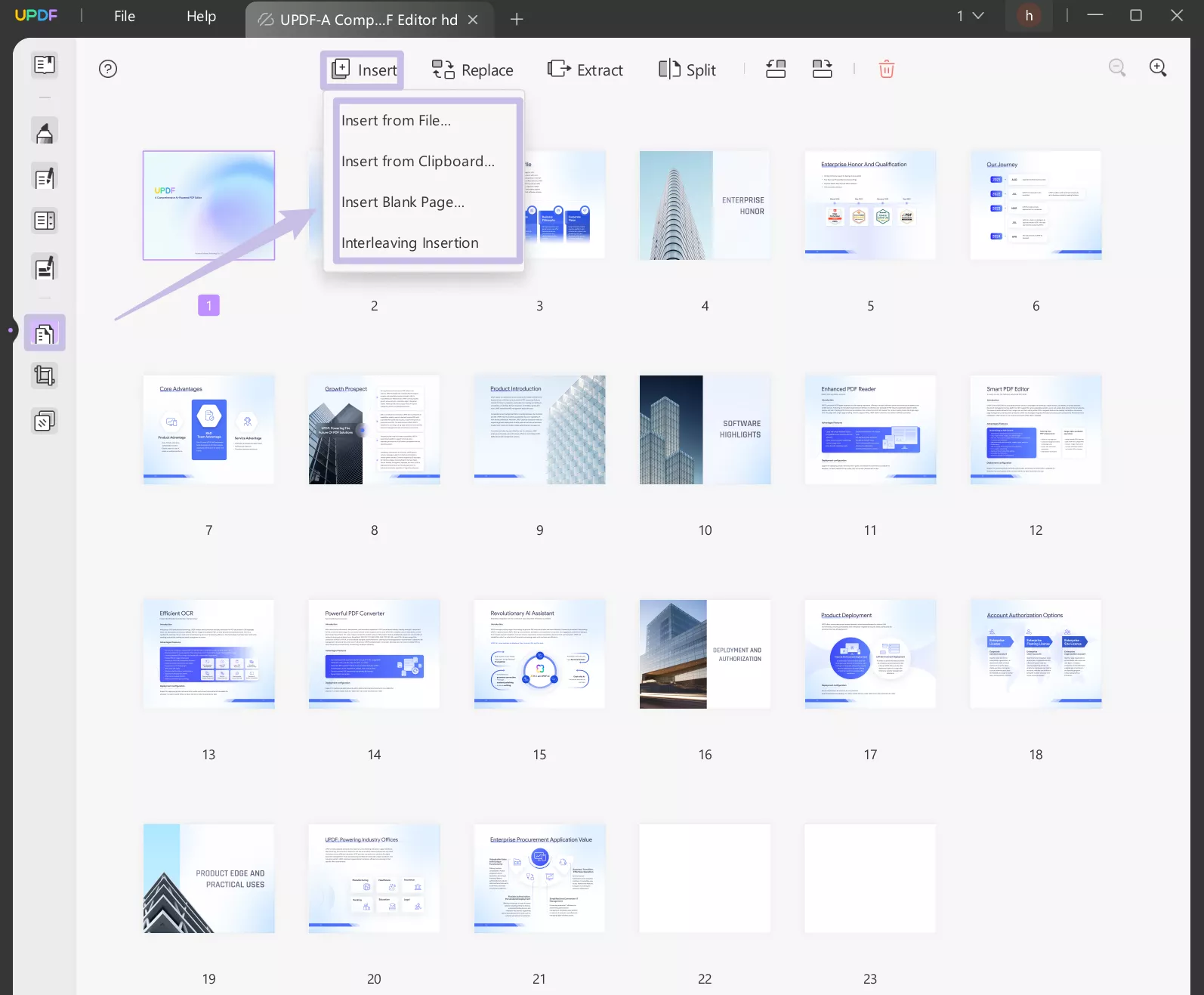1204x995 pixels.
Task: Click the Extract pages button
Action: (585, 70)
